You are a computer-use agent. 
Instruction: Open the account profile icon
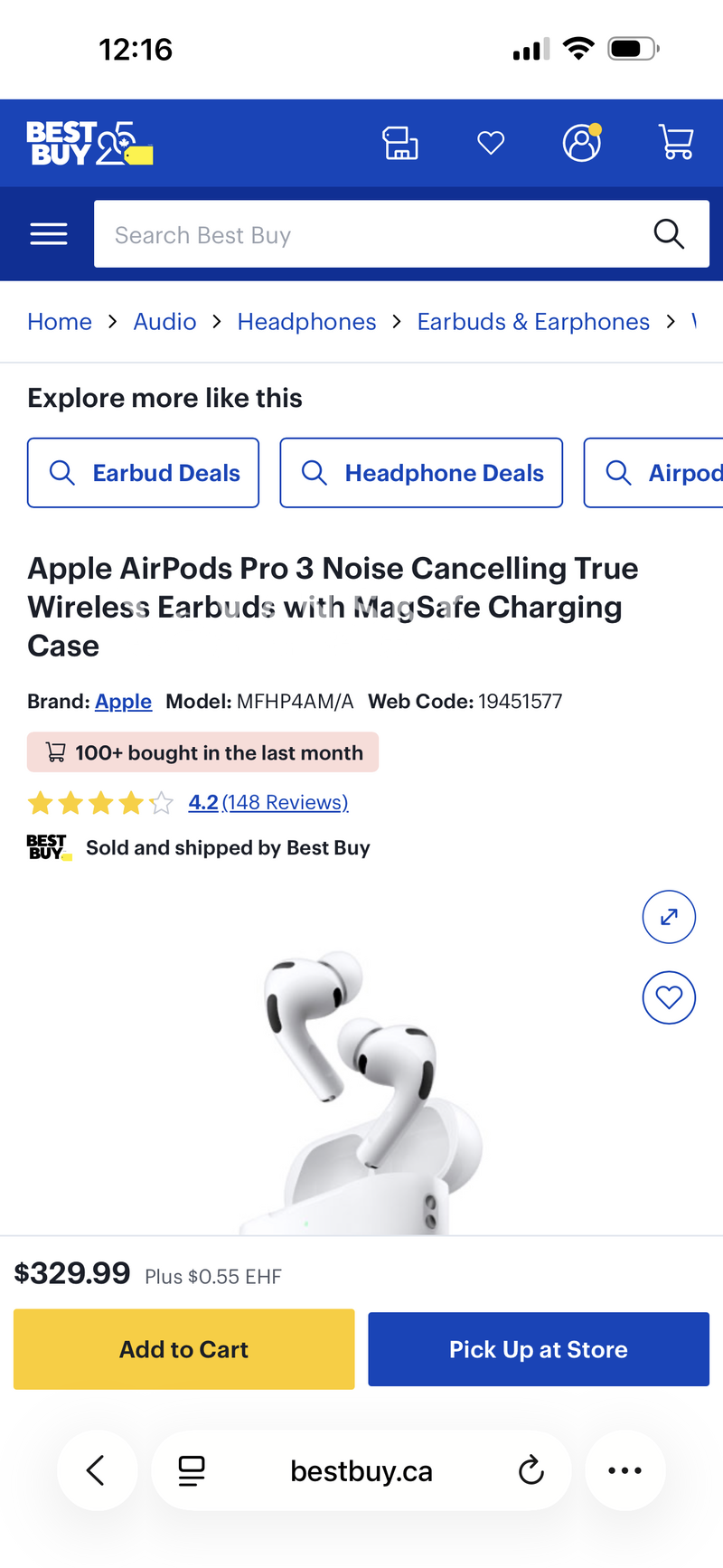pos(582,142)
